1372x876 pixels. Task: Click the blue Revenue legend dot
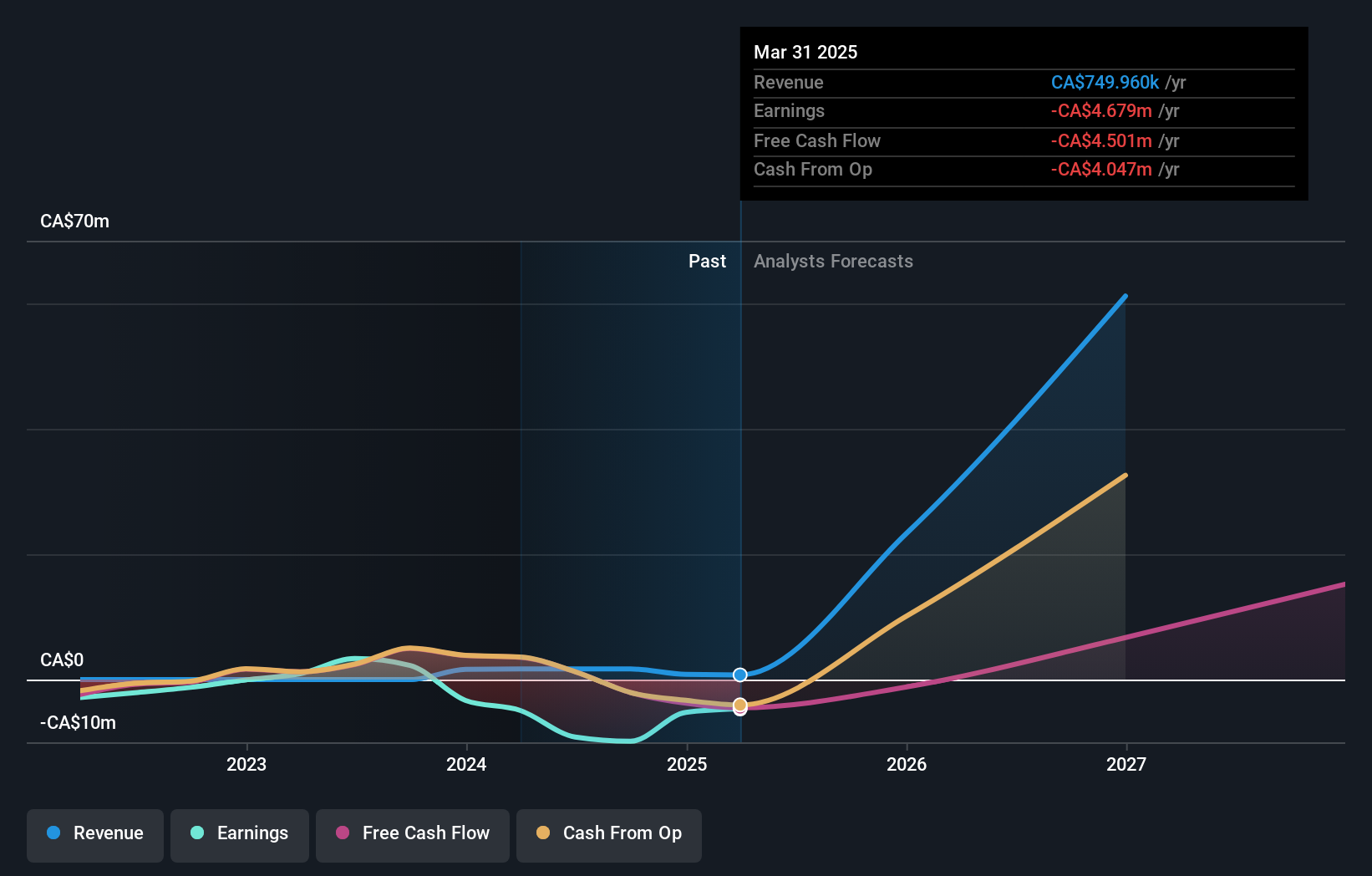click(x=52, y=833)
